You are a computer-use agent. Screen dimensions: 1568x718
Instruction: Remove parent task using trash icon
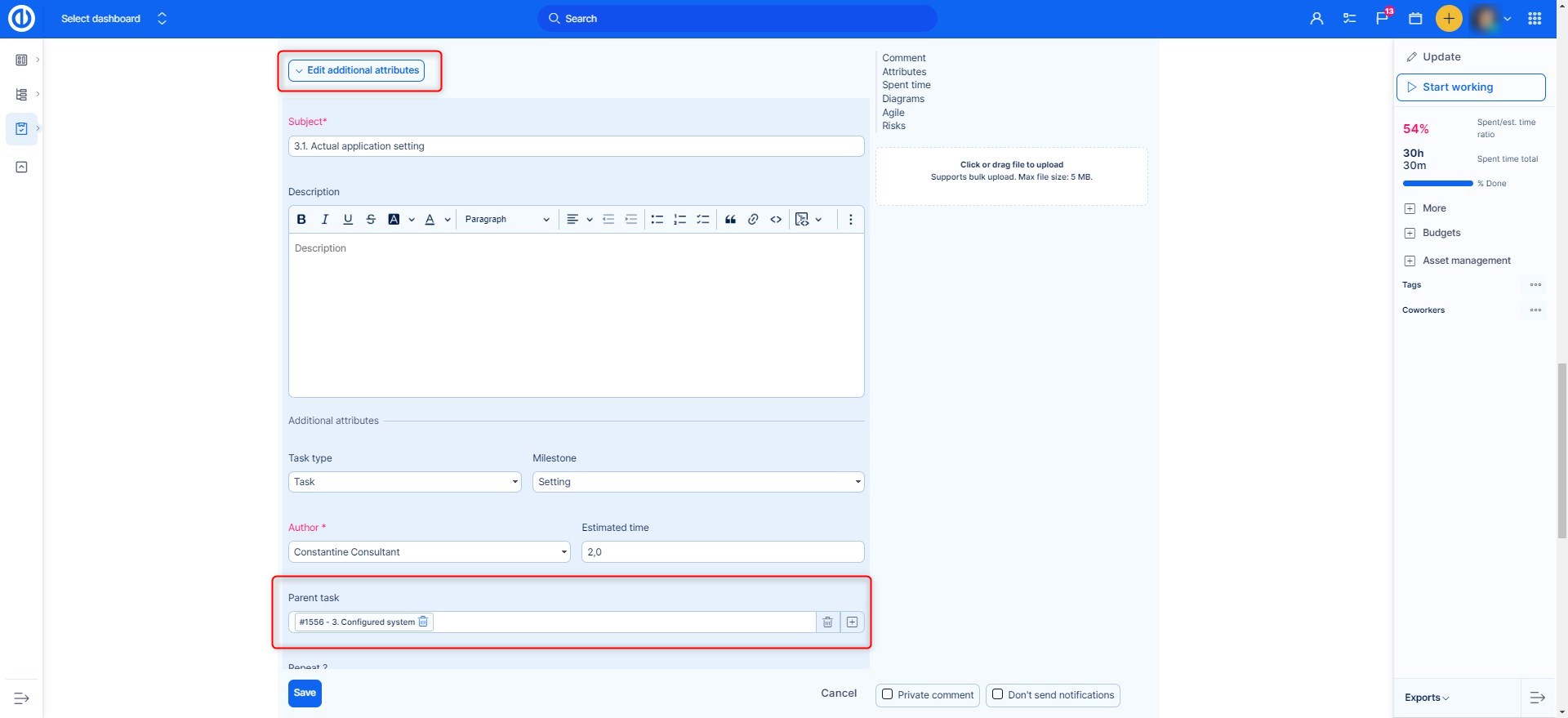(x=827, y=622)
